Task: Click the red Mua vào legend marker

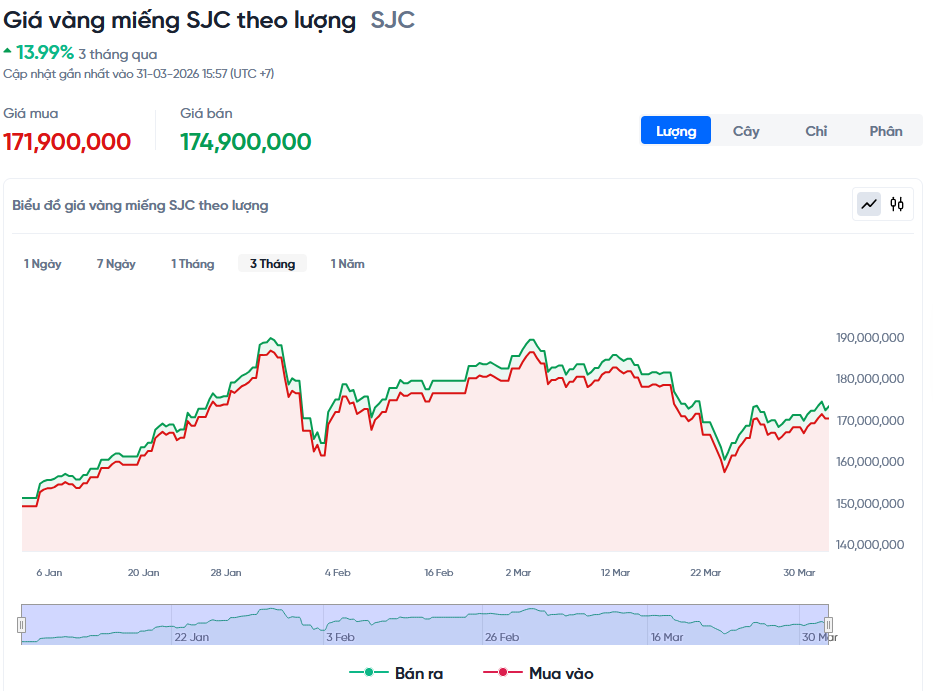Action: [502, 673]
